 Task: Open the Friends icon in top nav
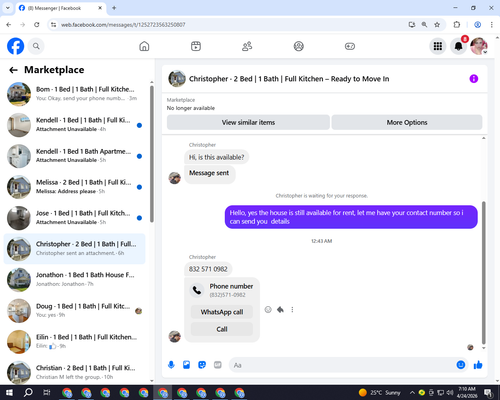coord(247,46)
